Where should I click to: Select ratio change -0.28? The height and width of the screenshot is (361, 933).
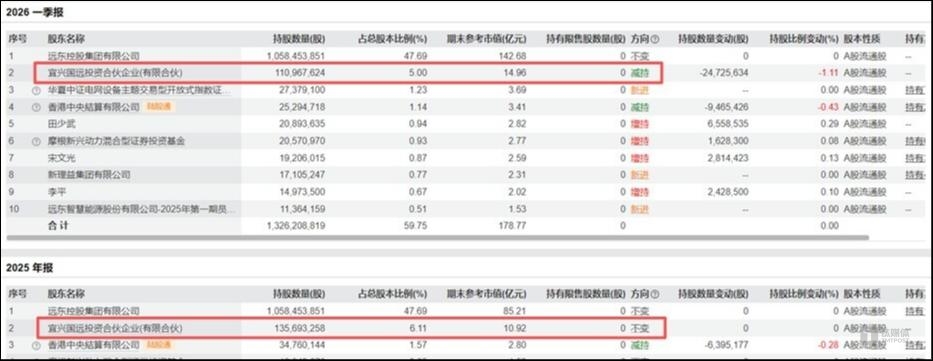827,345
